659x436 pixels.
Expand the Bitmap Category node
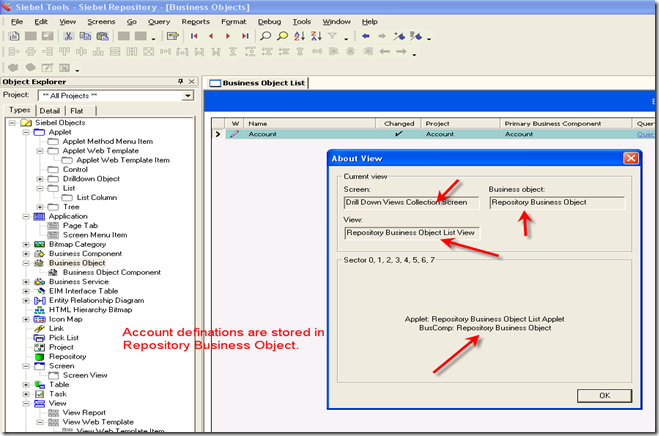[x=26, y=244]
